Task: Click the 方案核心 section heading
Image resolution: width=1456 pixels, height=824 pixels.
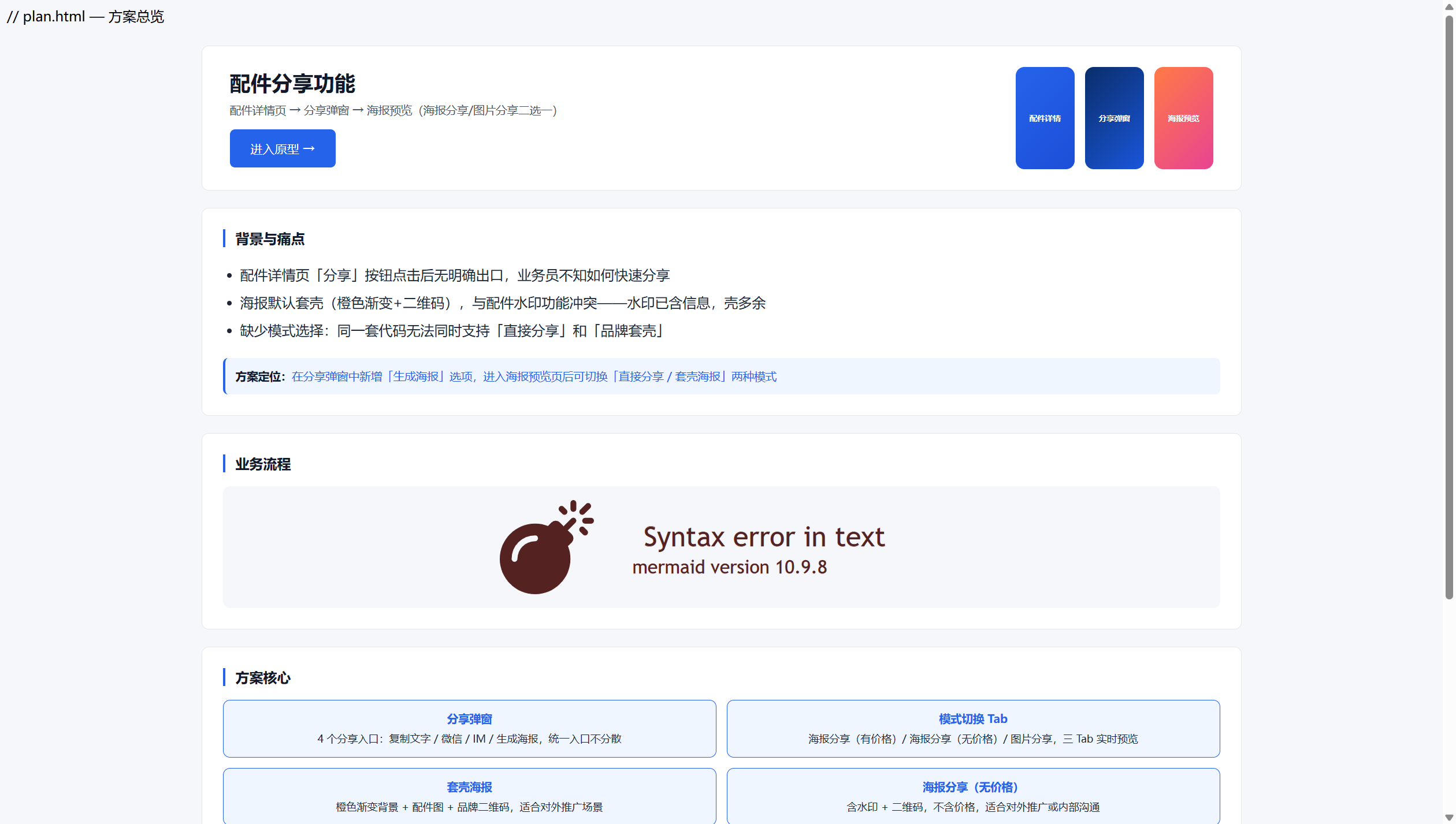Action: tap(263, 677)
